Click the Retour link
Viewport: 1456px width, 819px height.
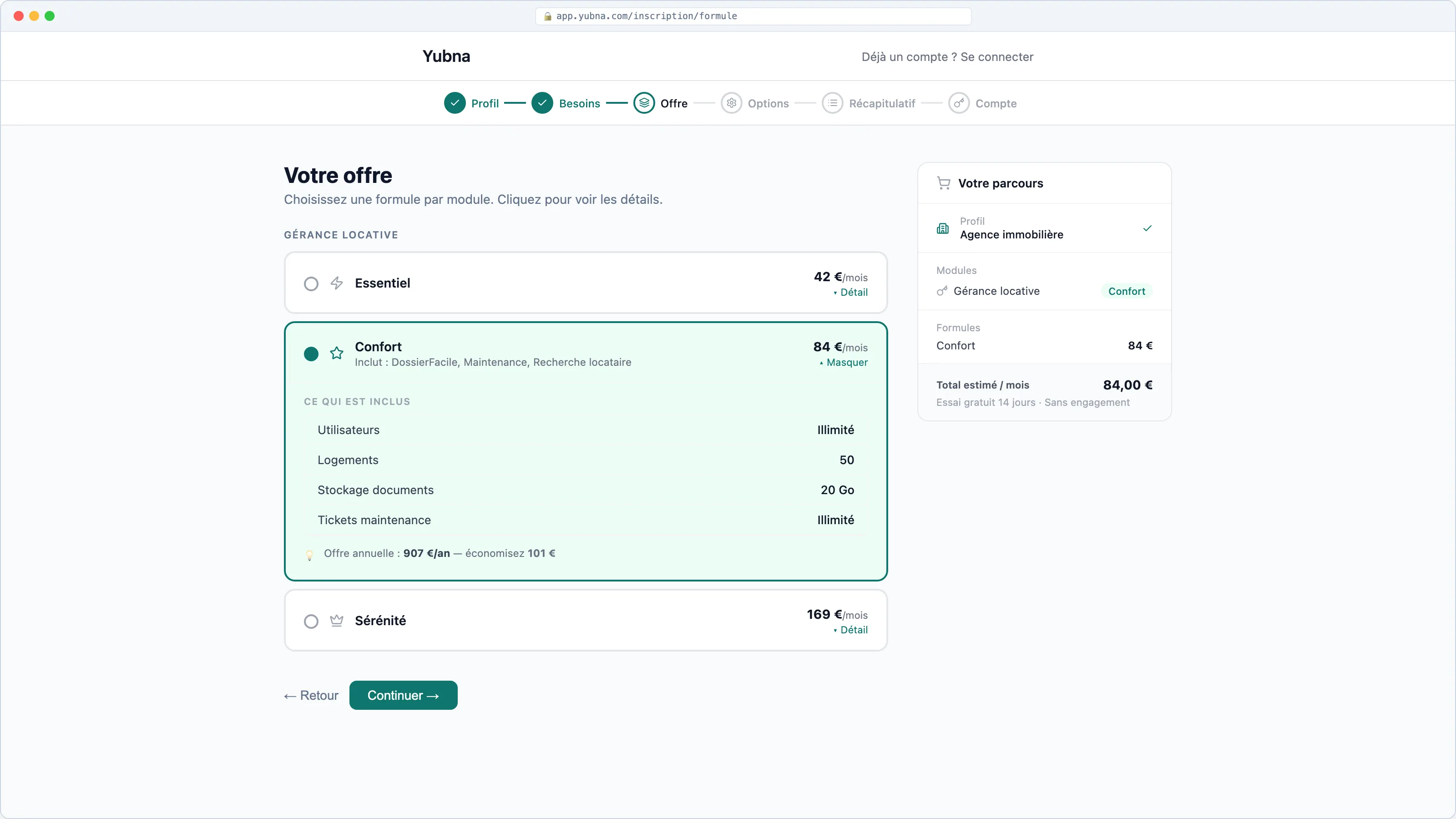coord(311,695)
